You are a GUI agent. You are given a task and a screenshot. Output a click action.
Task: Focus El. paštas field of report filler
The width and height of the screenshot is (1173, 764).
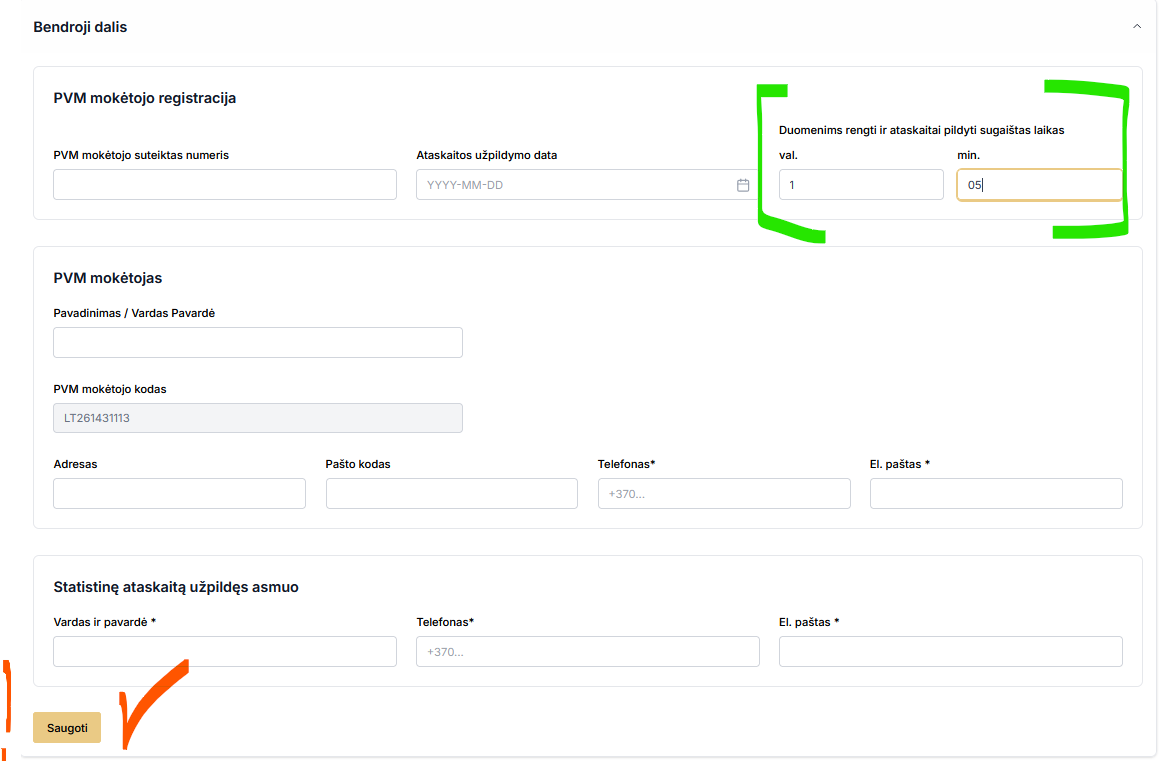click(951, 651)
